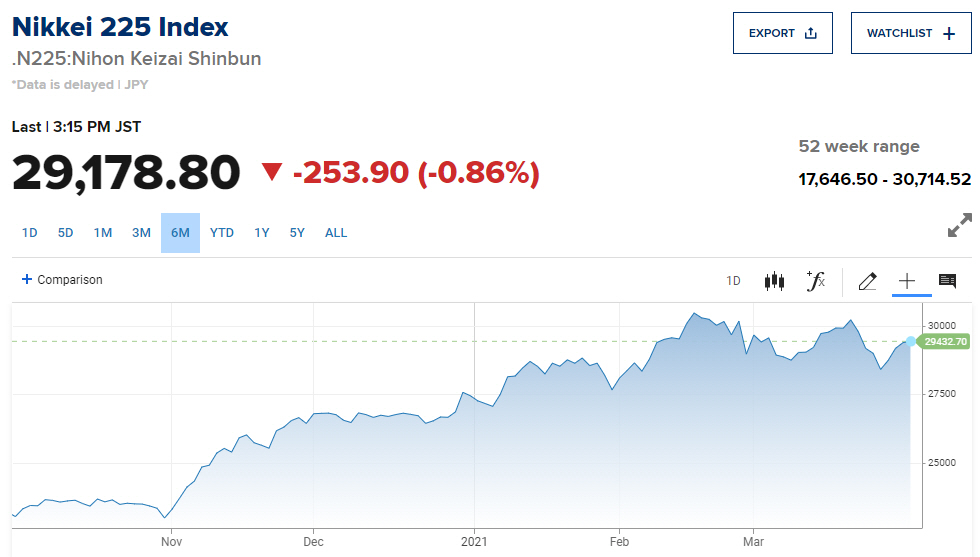Switch to the YTD range

tap(222, 233)
